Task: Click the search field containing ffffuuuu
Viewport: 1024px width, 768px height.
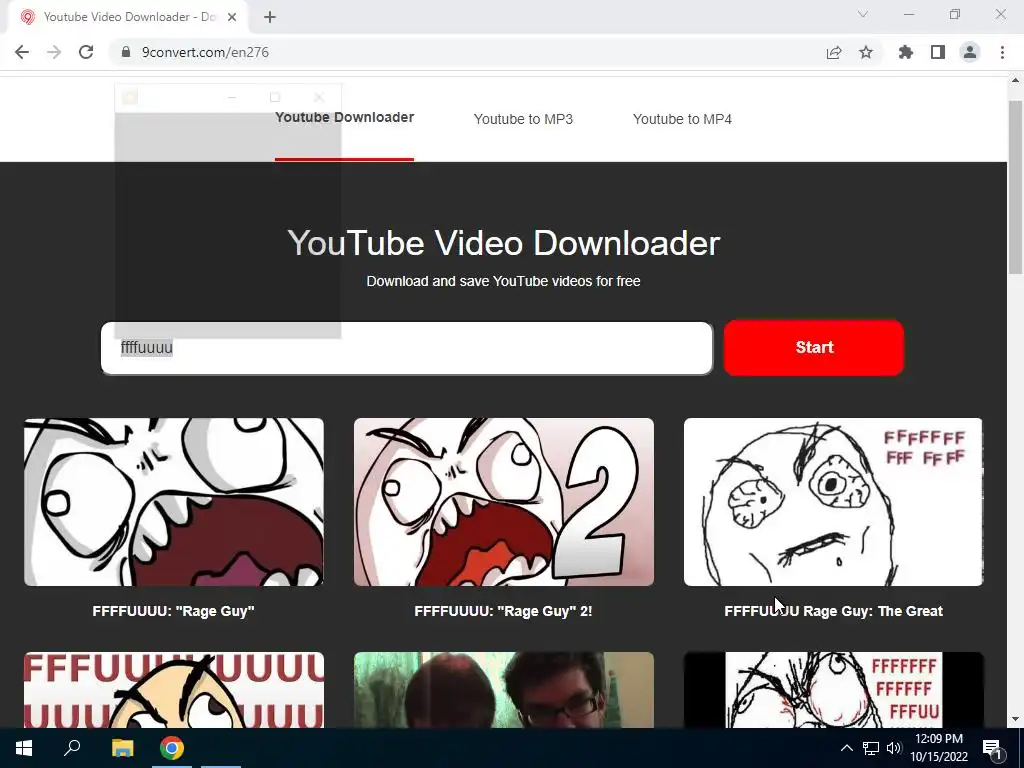Action: pyautogui.click(x=407, y=348)
